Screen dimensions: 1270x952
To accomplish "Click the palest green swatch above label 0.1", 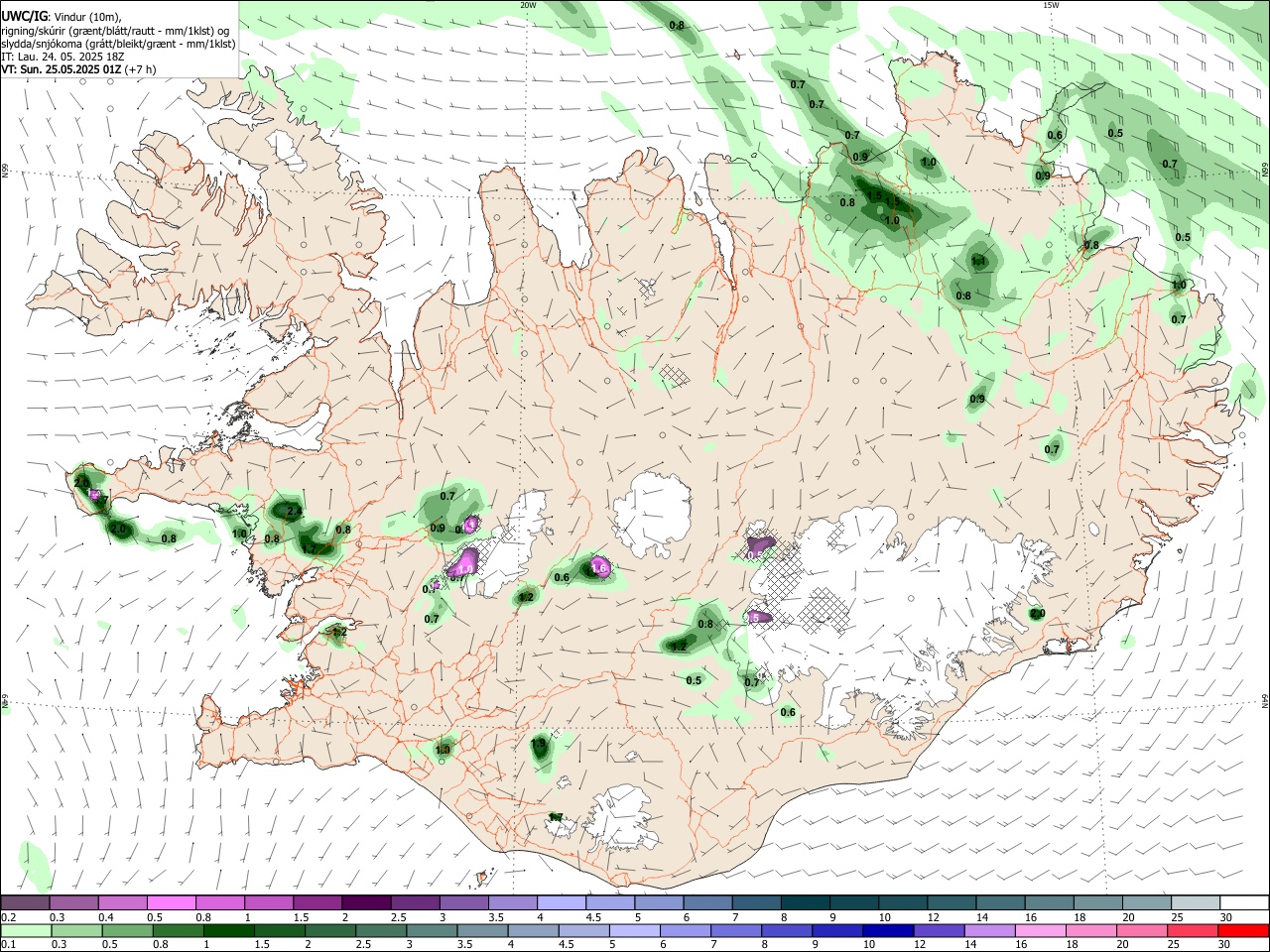I will (x=26, y=930).
